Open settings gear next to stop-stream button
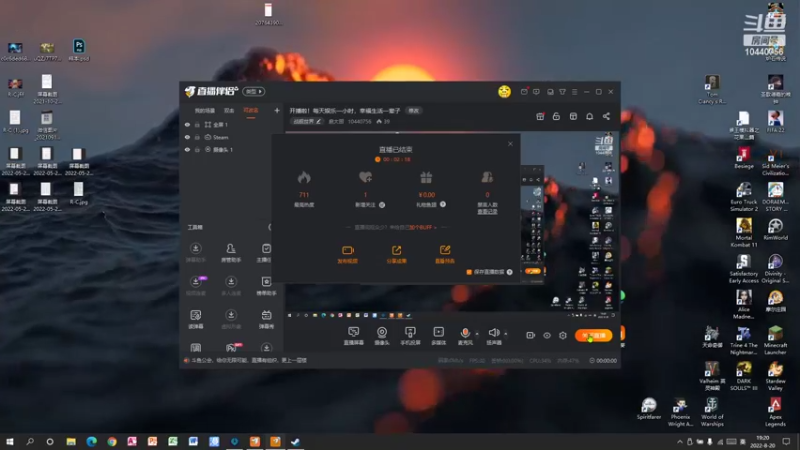Image resolution: width=800 pixels, height=450 pixels. coord(563,335)
